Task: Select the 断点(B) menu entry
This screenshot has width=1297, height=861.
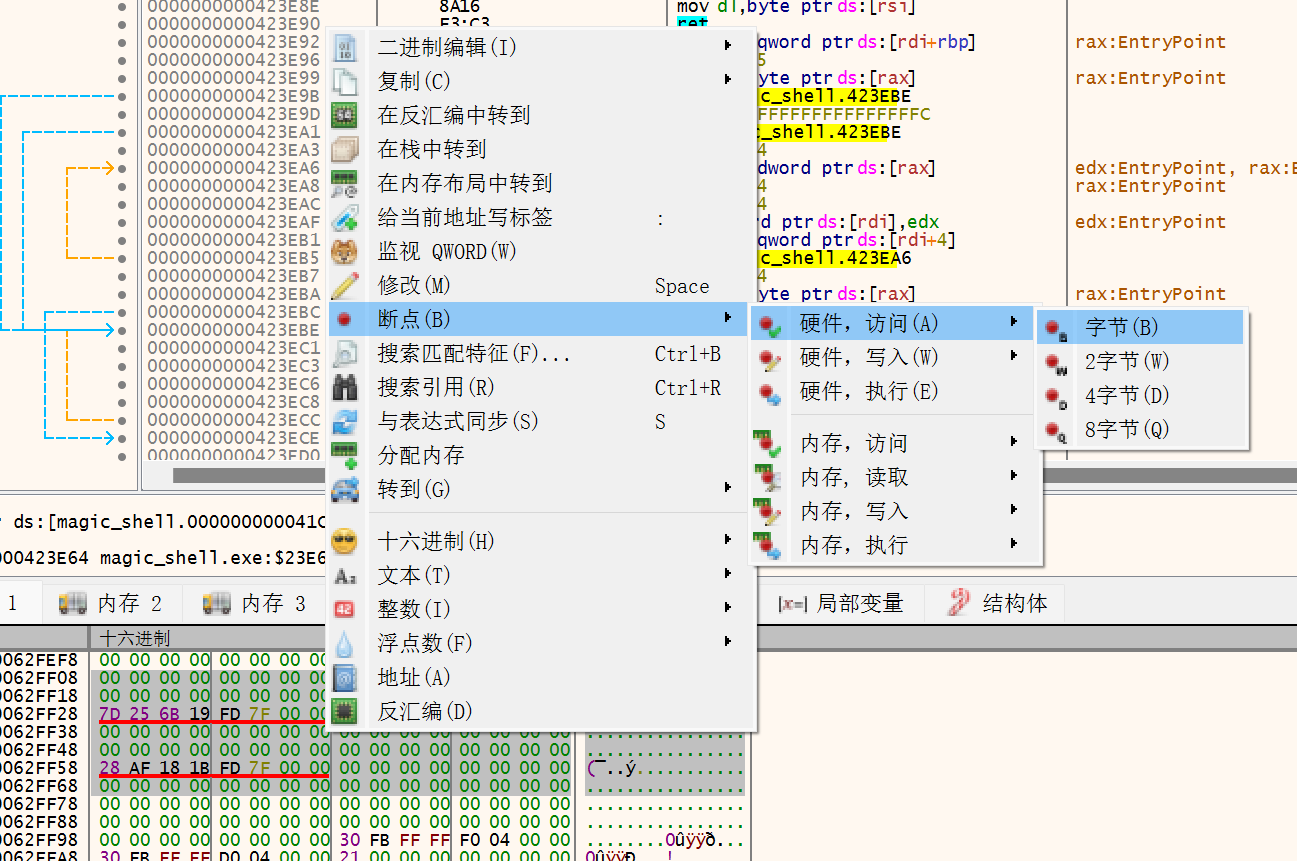Action: [x=538, y=319]
